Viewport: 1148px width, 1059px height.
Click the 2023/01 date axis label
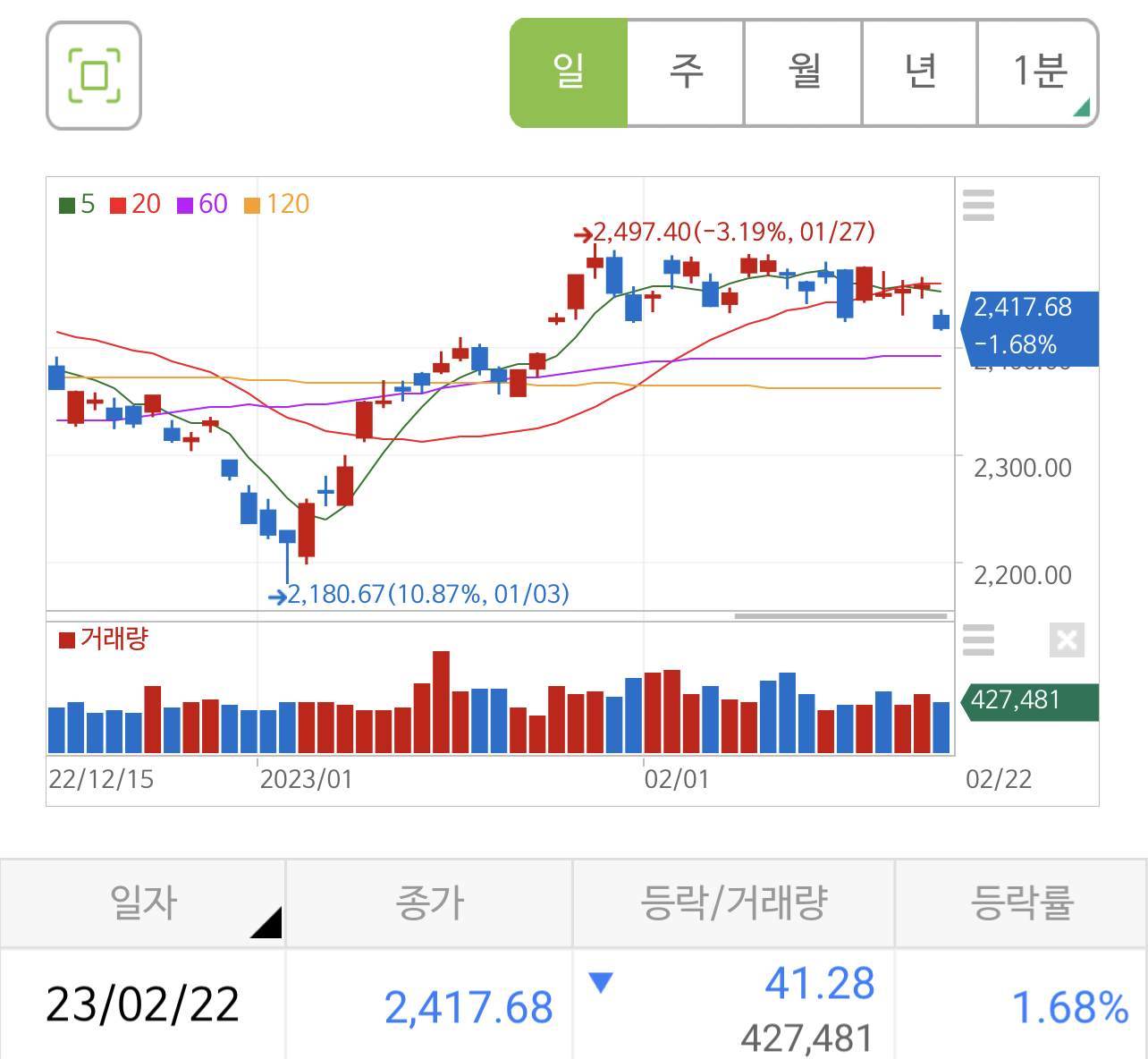[x=306, y=779]
